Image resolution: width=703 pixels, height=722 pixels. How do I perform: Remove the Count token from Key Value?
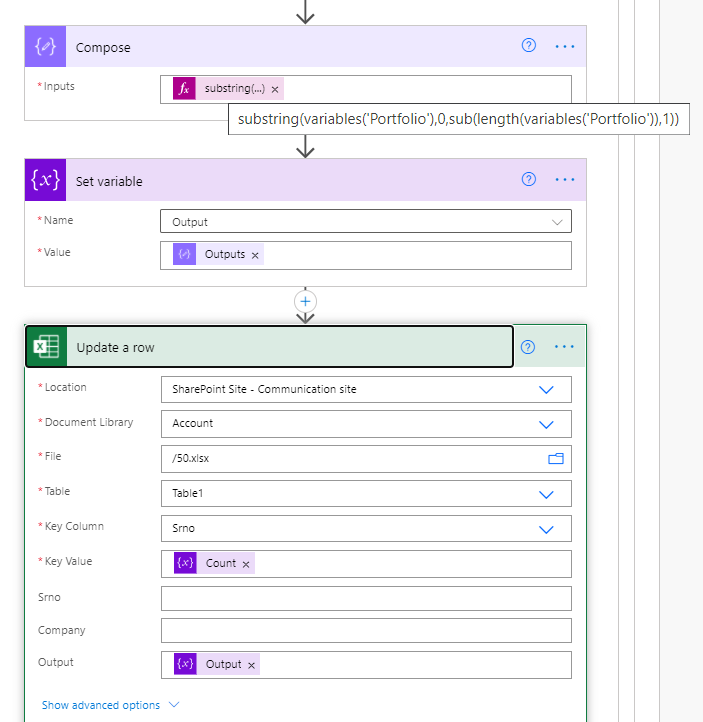coord(246,564)
